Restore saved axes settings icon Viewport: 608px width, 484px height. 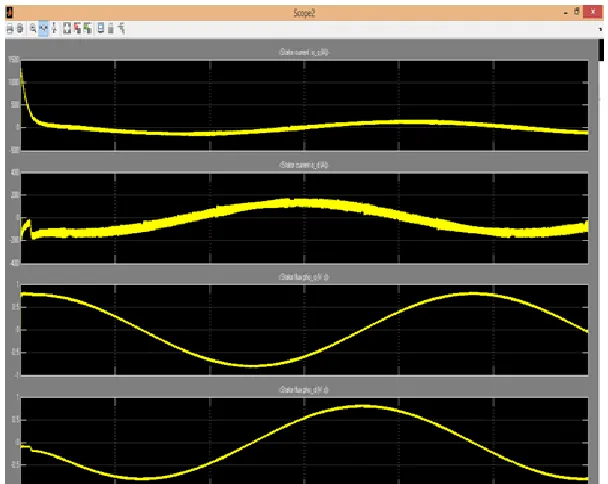[88, 28]
